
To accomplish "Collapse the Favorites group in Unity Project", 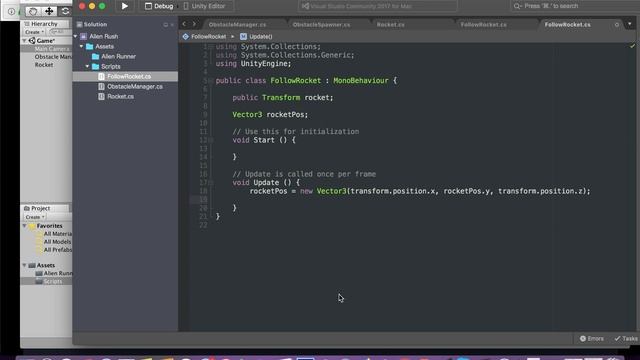I will 24,226.
